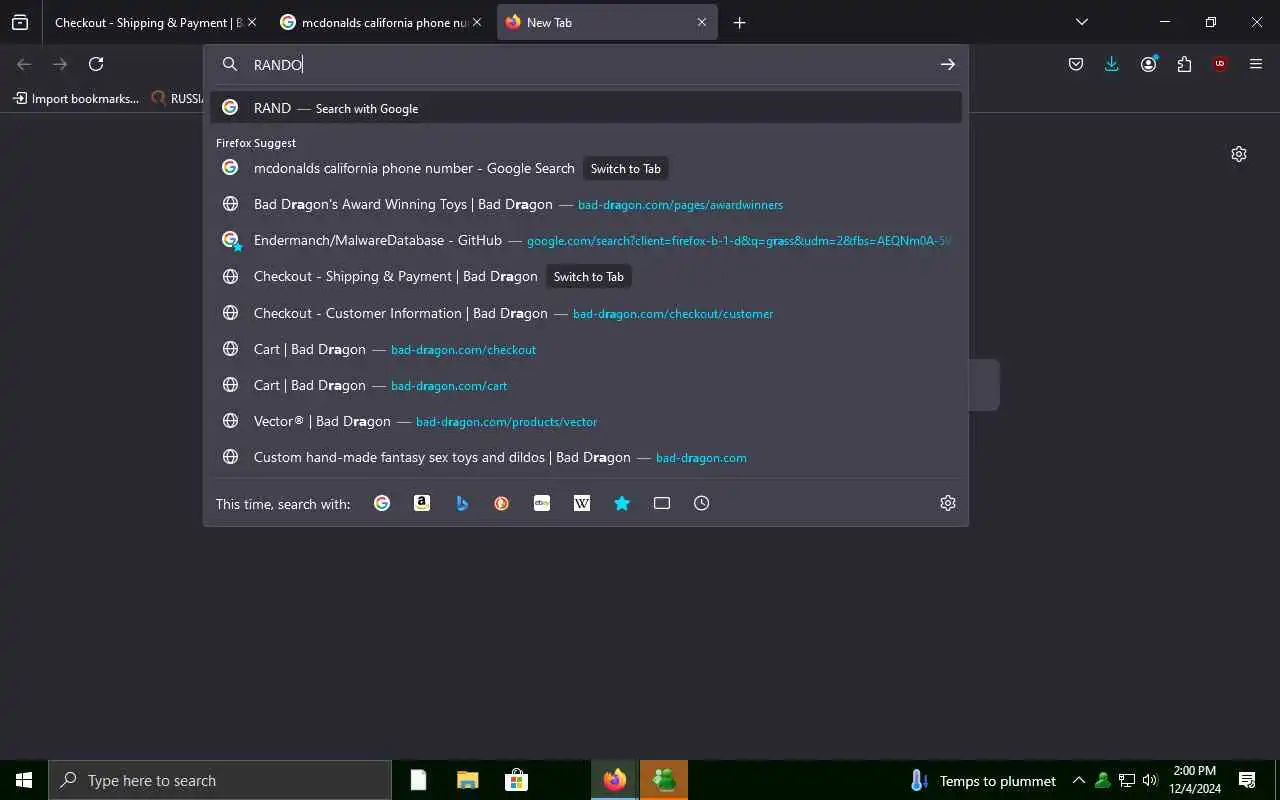Click the back navigation arrow
Viewport: 1280px width, 800px height.
click(x=24, y=64)
